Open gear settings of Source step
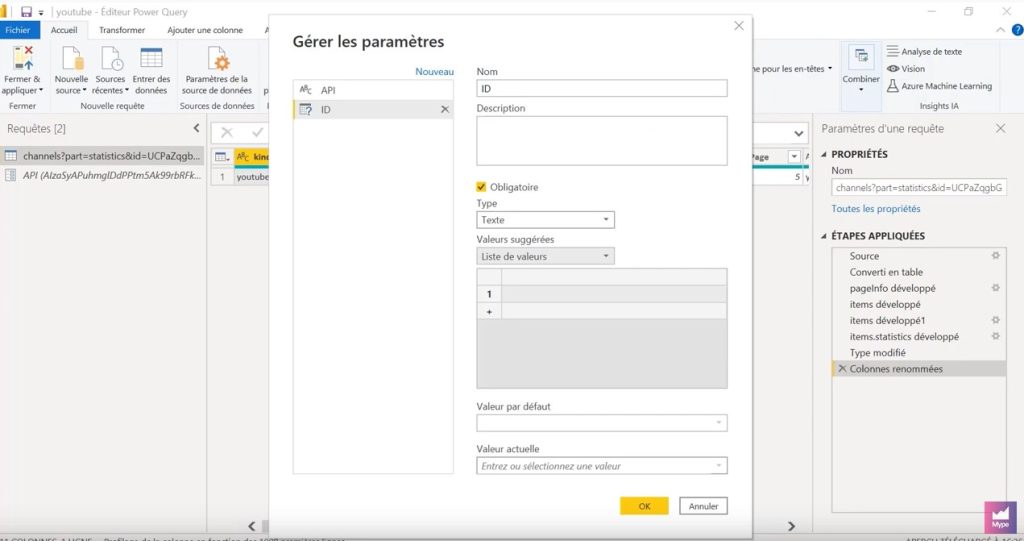 [995, 255]
